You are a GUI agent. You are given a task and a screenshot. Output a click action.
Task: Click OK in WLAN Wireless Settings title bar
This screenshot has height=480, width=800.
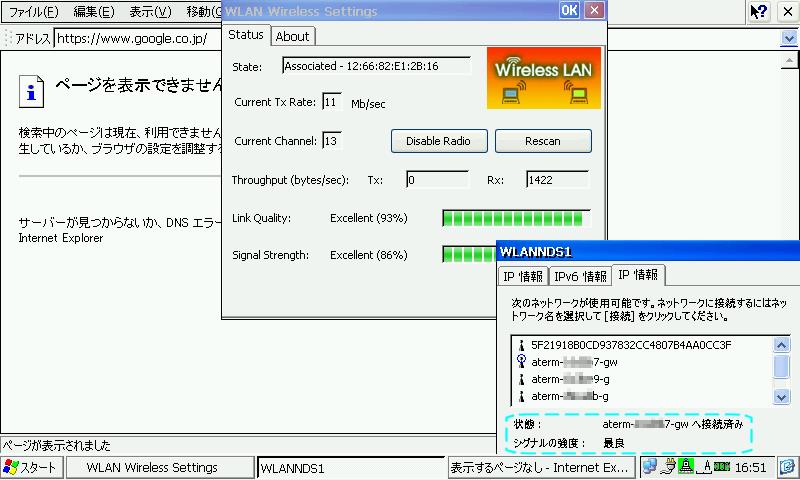569,10
